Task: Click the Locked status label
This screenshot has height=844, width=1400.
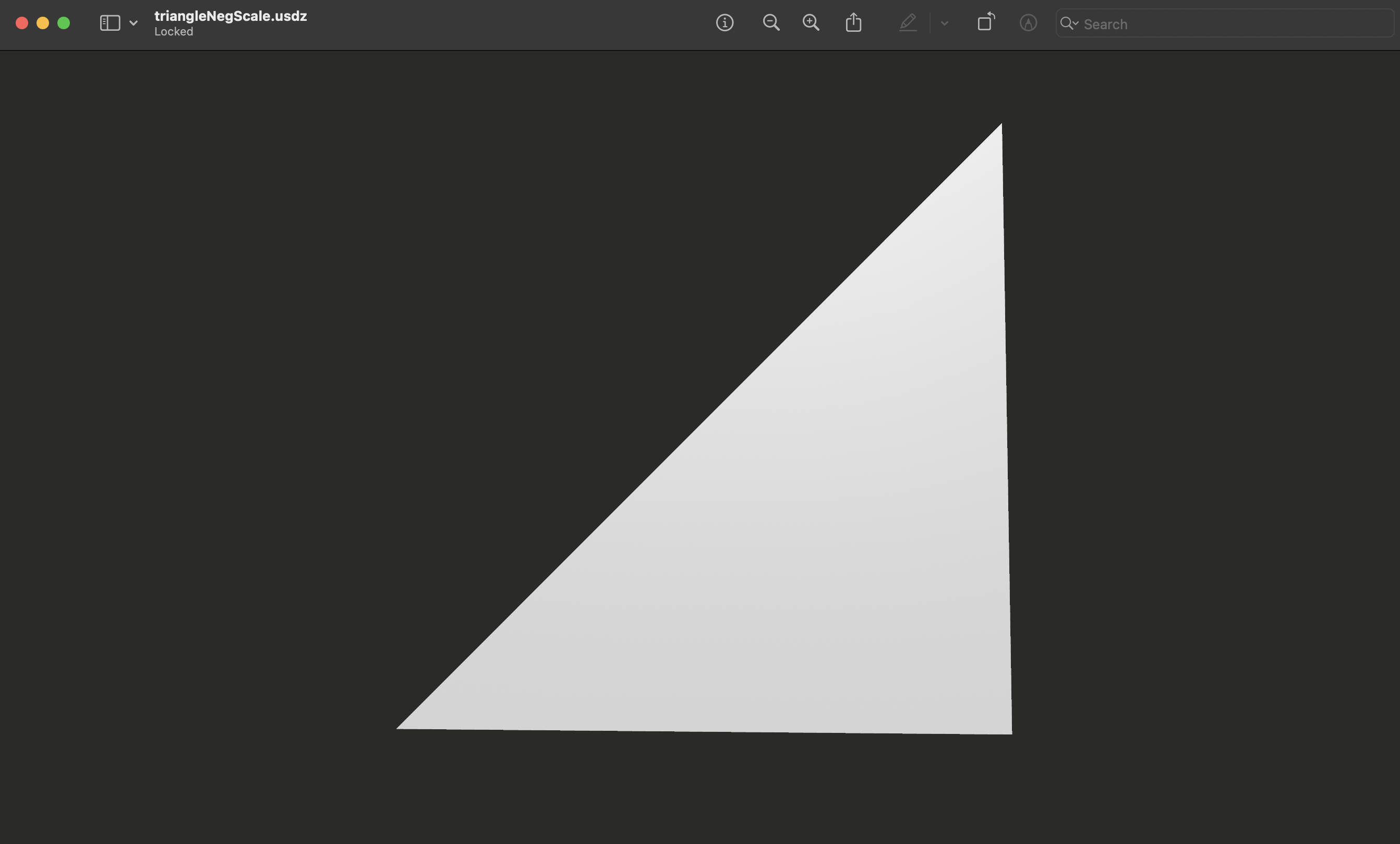Action: tap(174, 32)
